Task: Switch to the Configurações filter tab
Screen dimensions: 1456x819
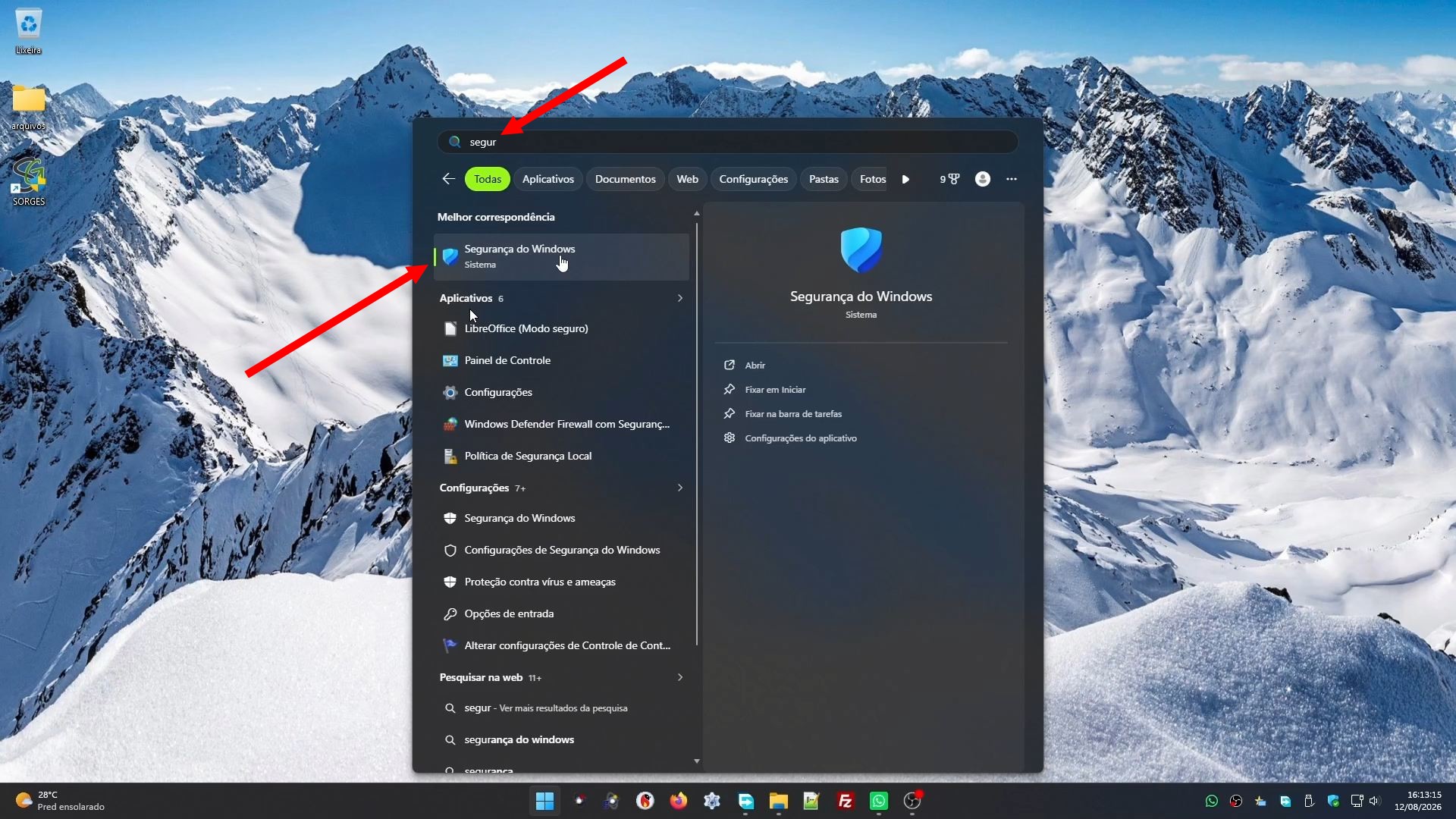Action: click(x=754, y=179)
